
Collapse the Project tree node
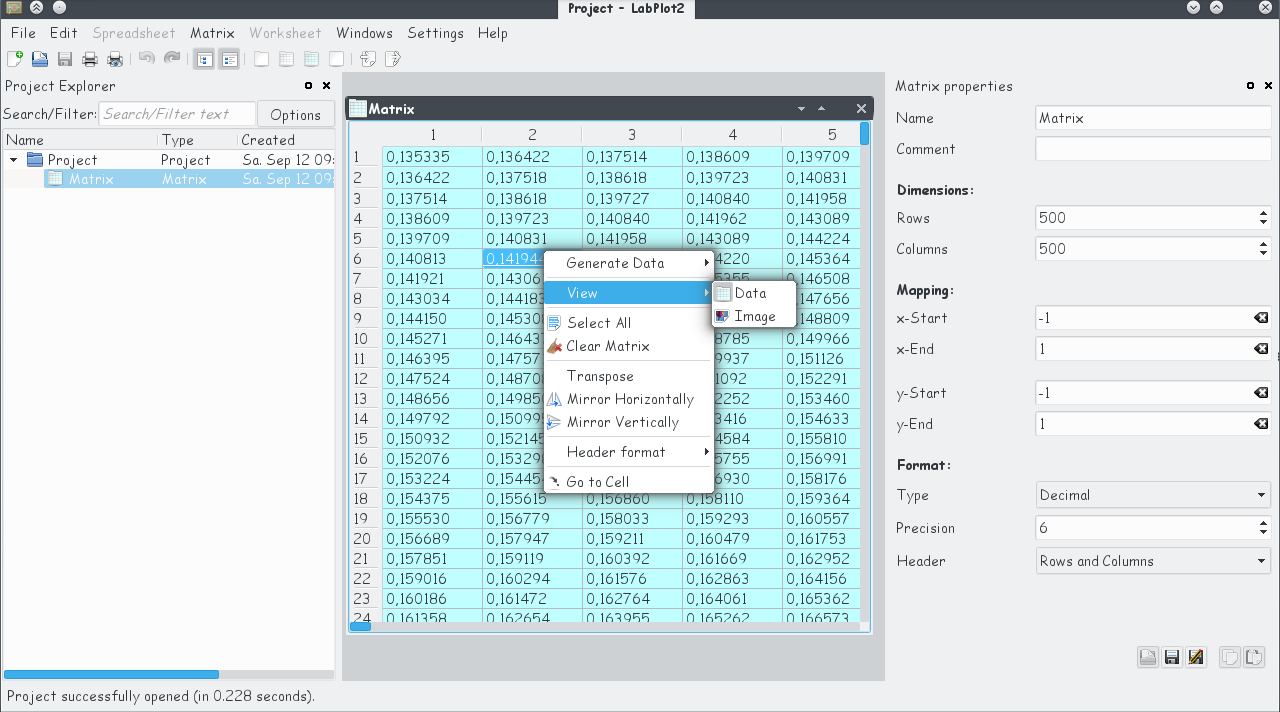[14, 160]
